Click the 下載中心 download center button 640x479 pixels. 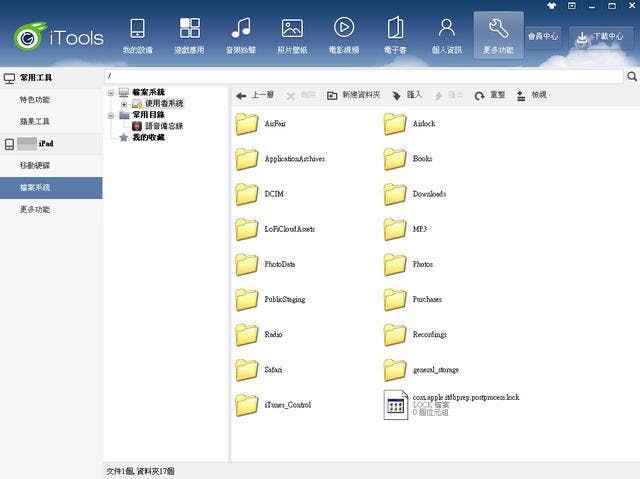tap(602, 37)
